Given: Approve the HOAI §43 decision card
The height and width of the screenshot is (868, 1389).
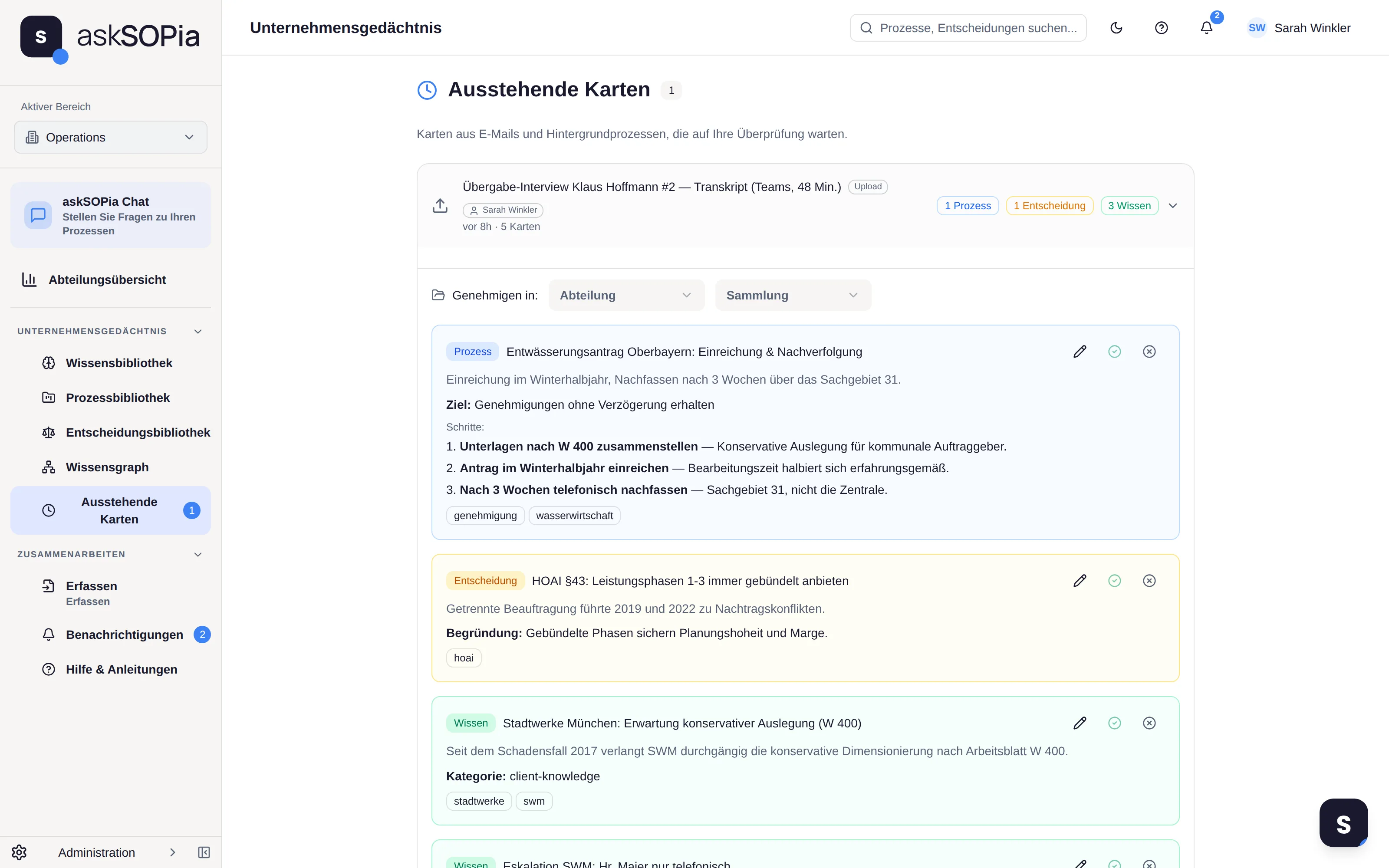Looking at the screenshot, I should (1114, 580).
